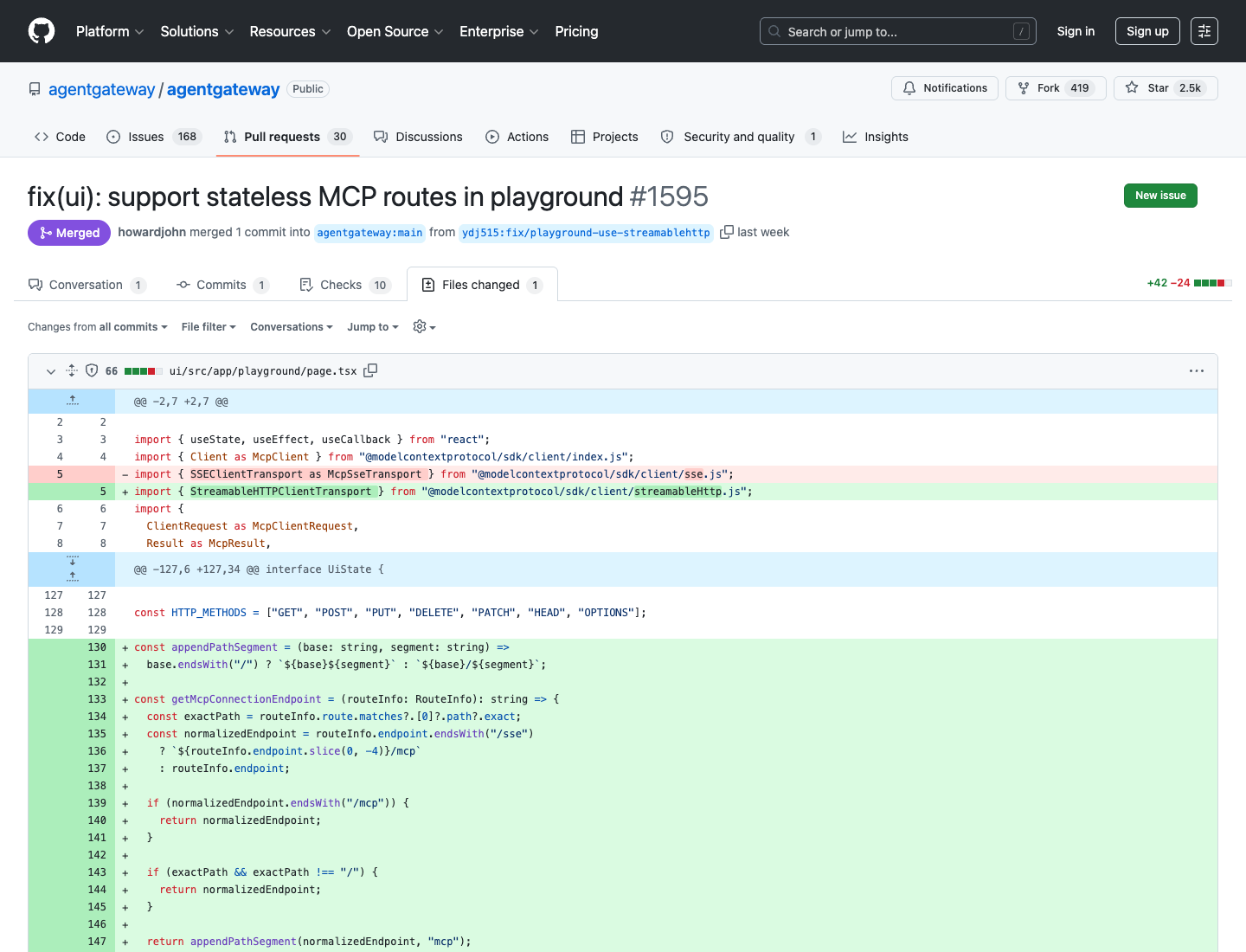This screenshot has height=952, width=1246.
Task: Copy the file path page.tsx icon
Action: click(370, 370)
